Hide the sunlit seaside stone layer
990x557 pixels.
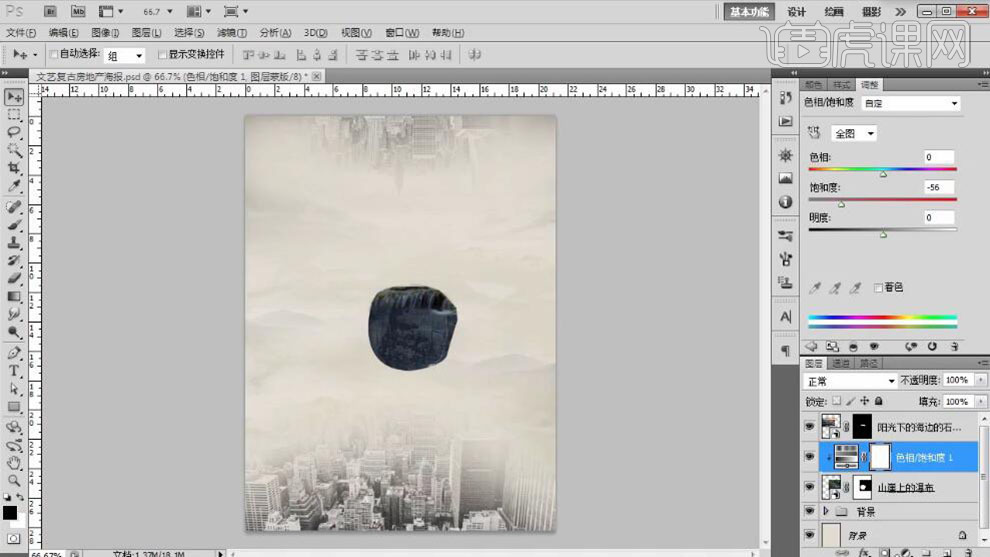pyautogui.click(x=809, y=427)
